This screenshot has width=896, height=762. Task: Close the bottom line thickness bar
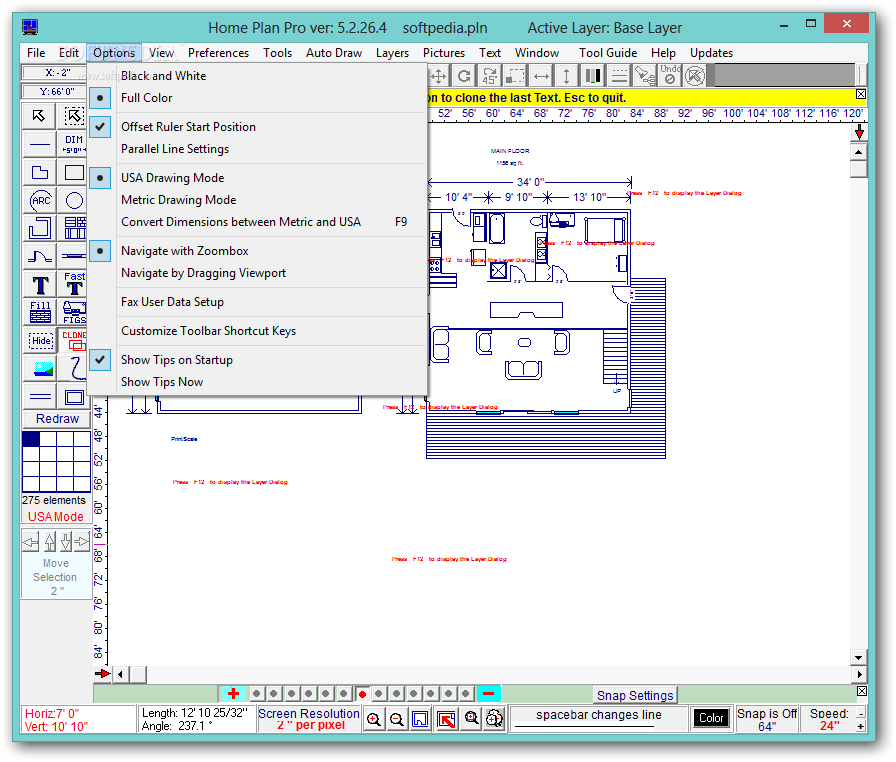pyautogui.click(x=862, y=691)
